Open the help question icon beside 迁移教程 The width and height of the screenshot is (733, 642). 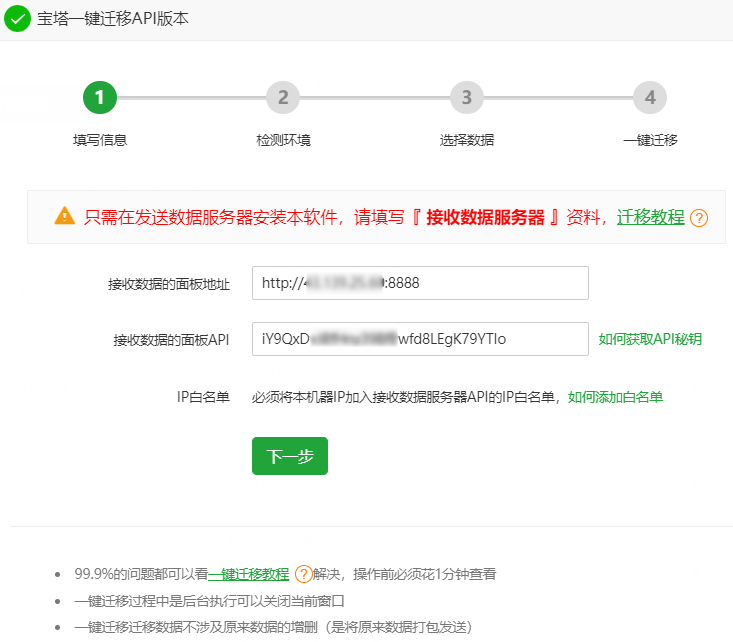point(699,218)
